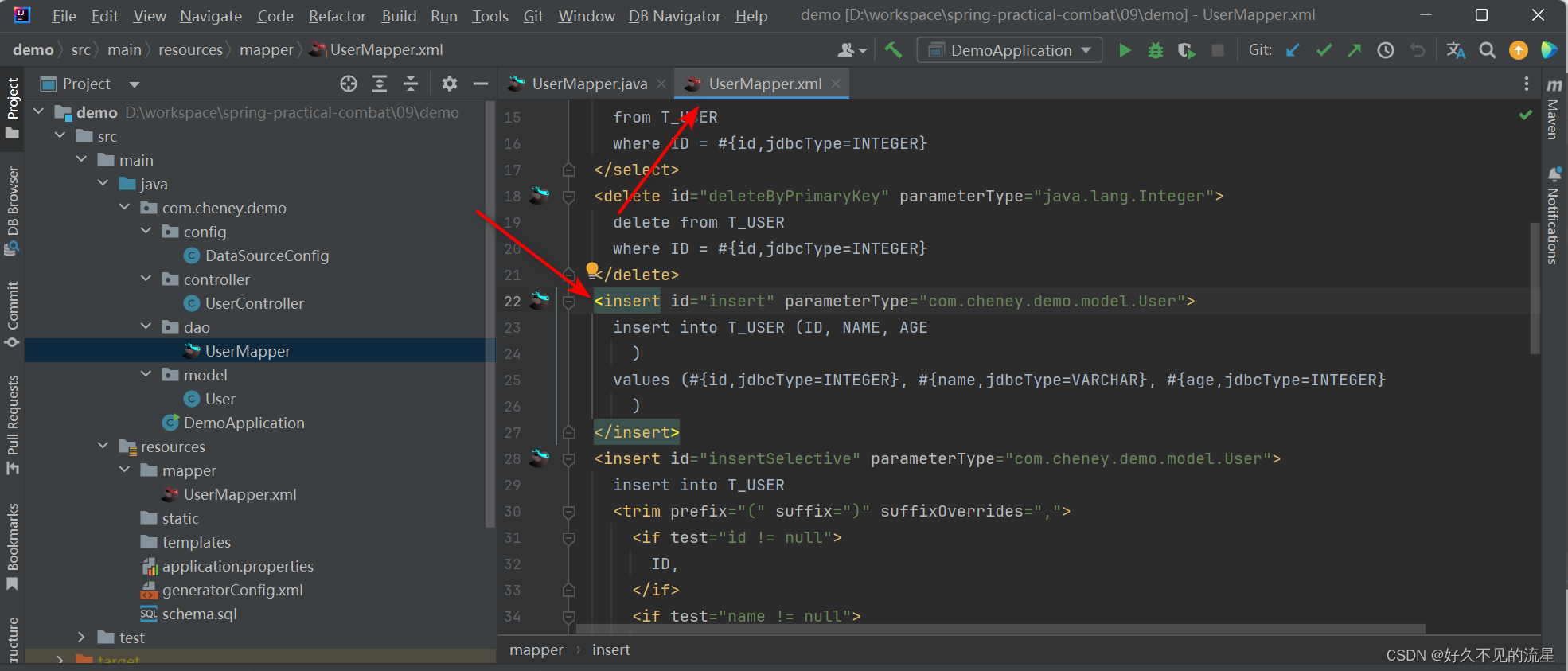Viewport: 1568px width, 671px height.
Task: Close the UserMapper.xml tab
Action: click(x=835, y=84)
